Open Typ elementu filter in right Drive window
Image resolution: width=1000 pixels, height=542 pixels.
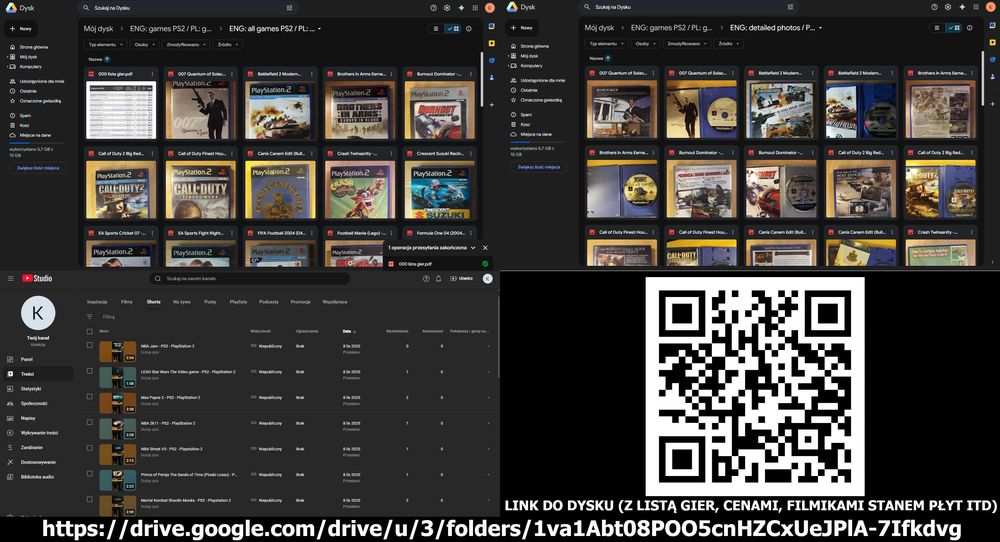[605, 44]
